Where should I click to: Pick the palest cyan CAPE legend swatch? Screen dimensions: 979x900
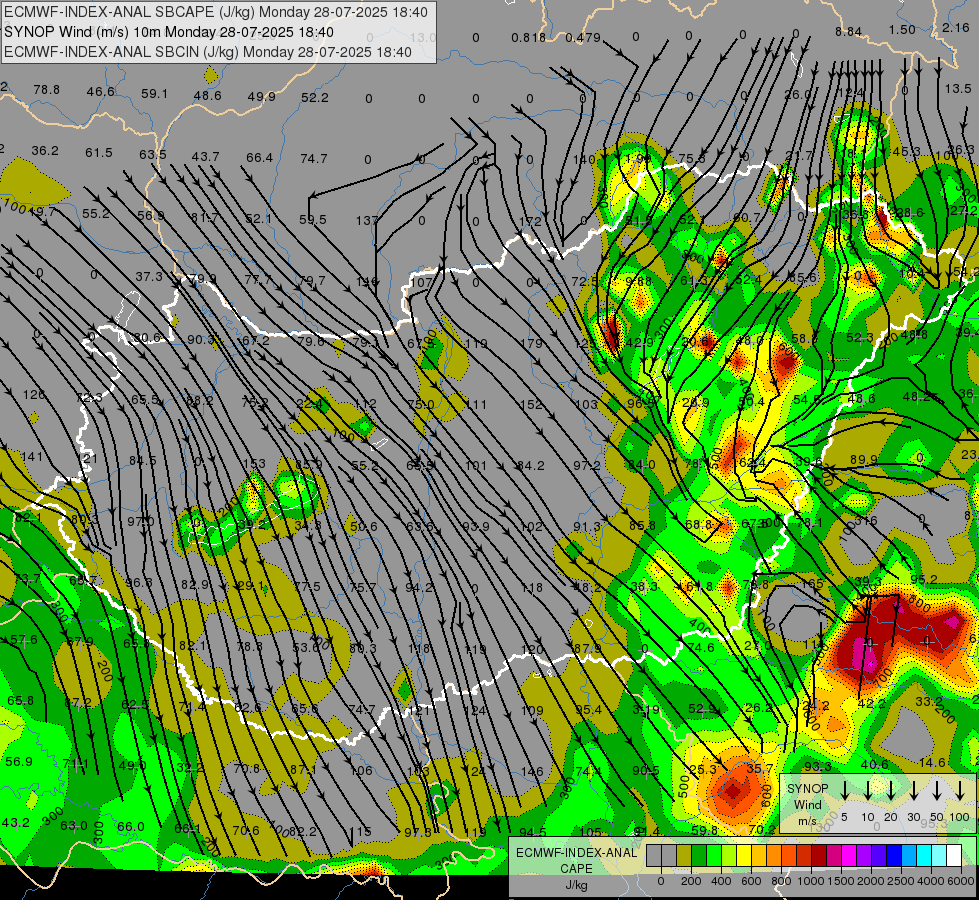pyautogui.click(x=940, y=855)
